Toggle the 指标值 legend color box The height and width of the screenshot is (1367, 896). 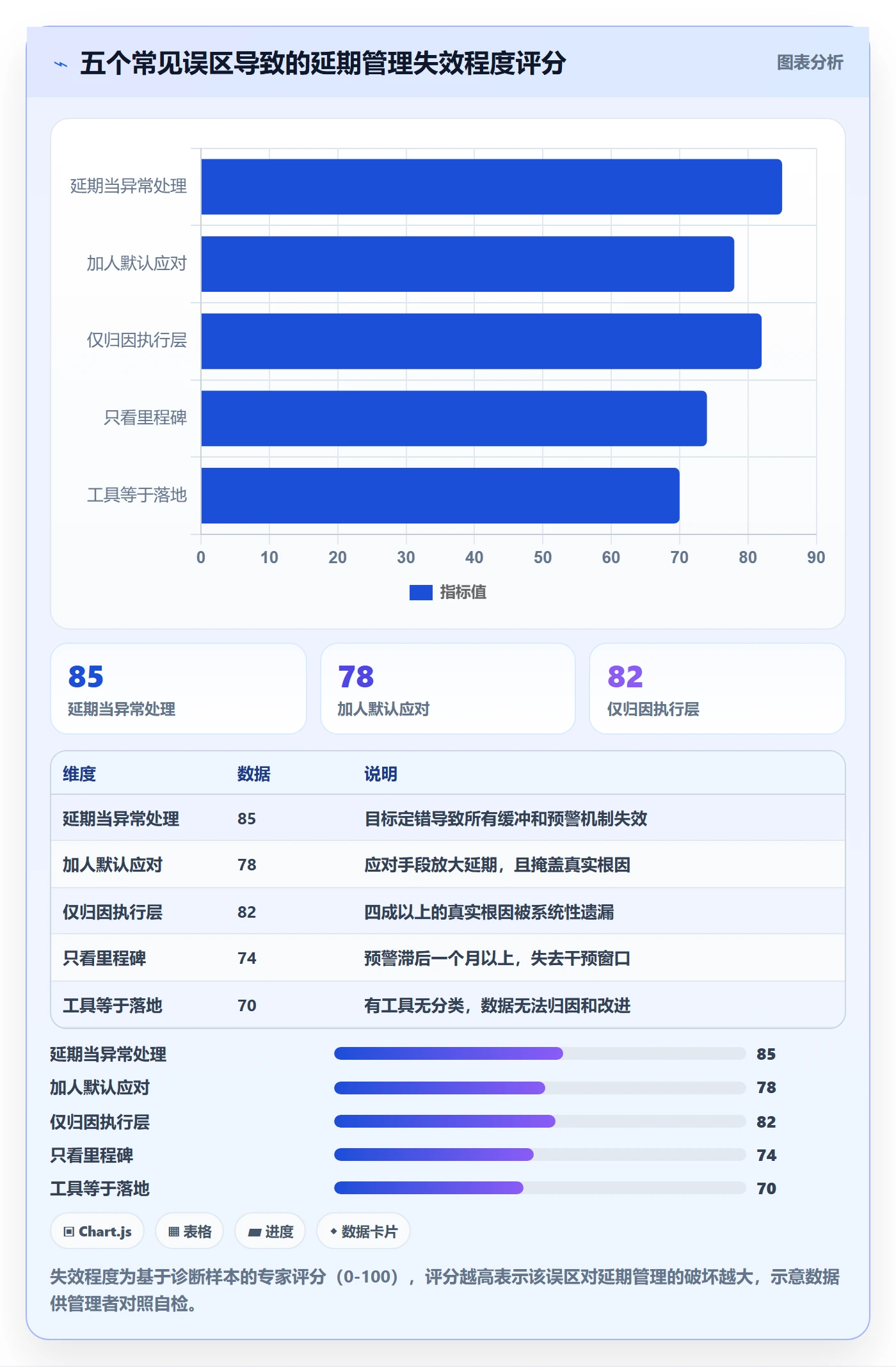pyautogui.click(x=420, y=593)
